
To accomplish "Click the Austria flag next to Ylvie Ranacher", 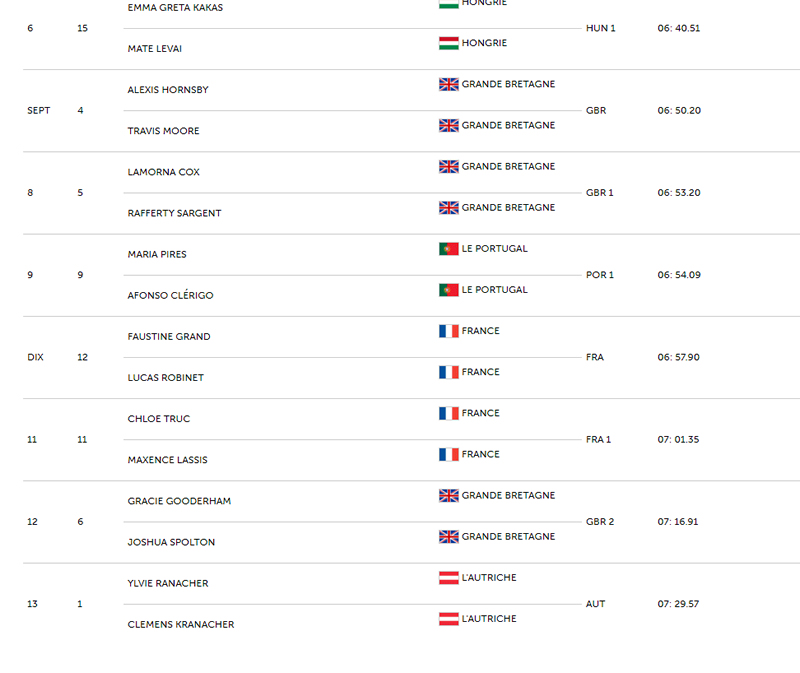I will pyautogui.click(x=448, y=578).
